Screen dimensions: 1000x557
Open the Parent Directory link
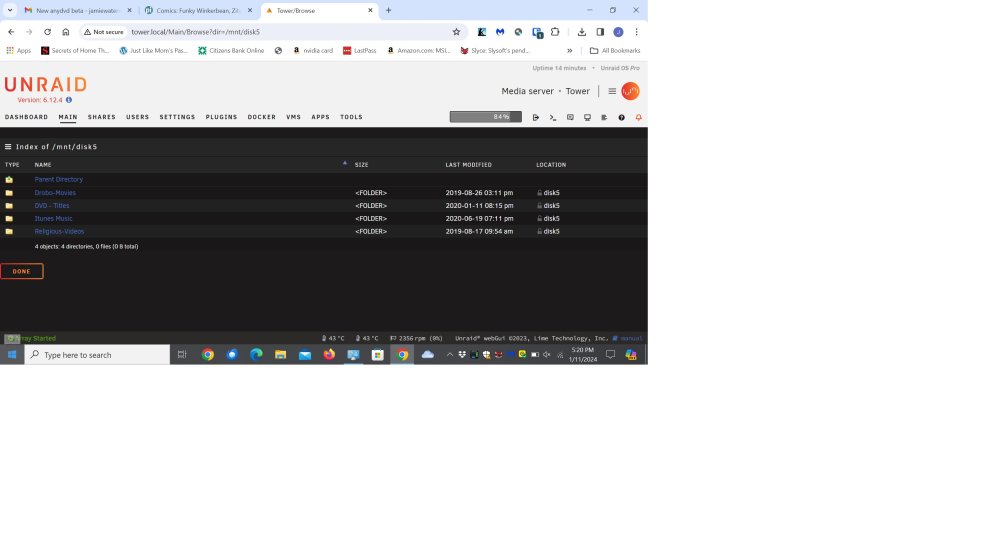59,179
